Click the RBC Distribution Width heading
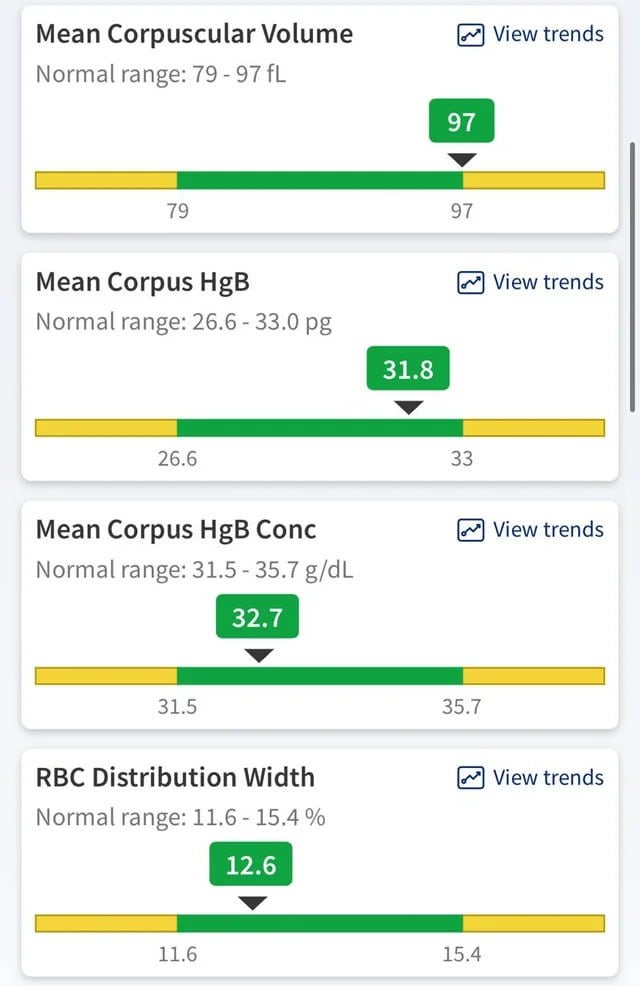The width and height of the screenshot is (640, 986). coord(175,778)
